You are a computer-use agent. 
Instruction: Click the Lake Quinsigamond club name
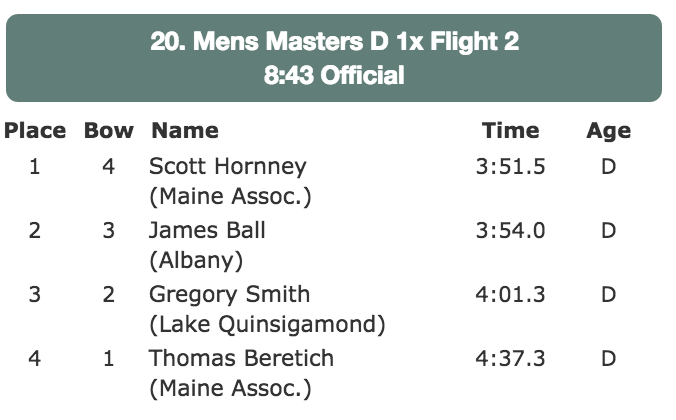(x=267, y=325)
